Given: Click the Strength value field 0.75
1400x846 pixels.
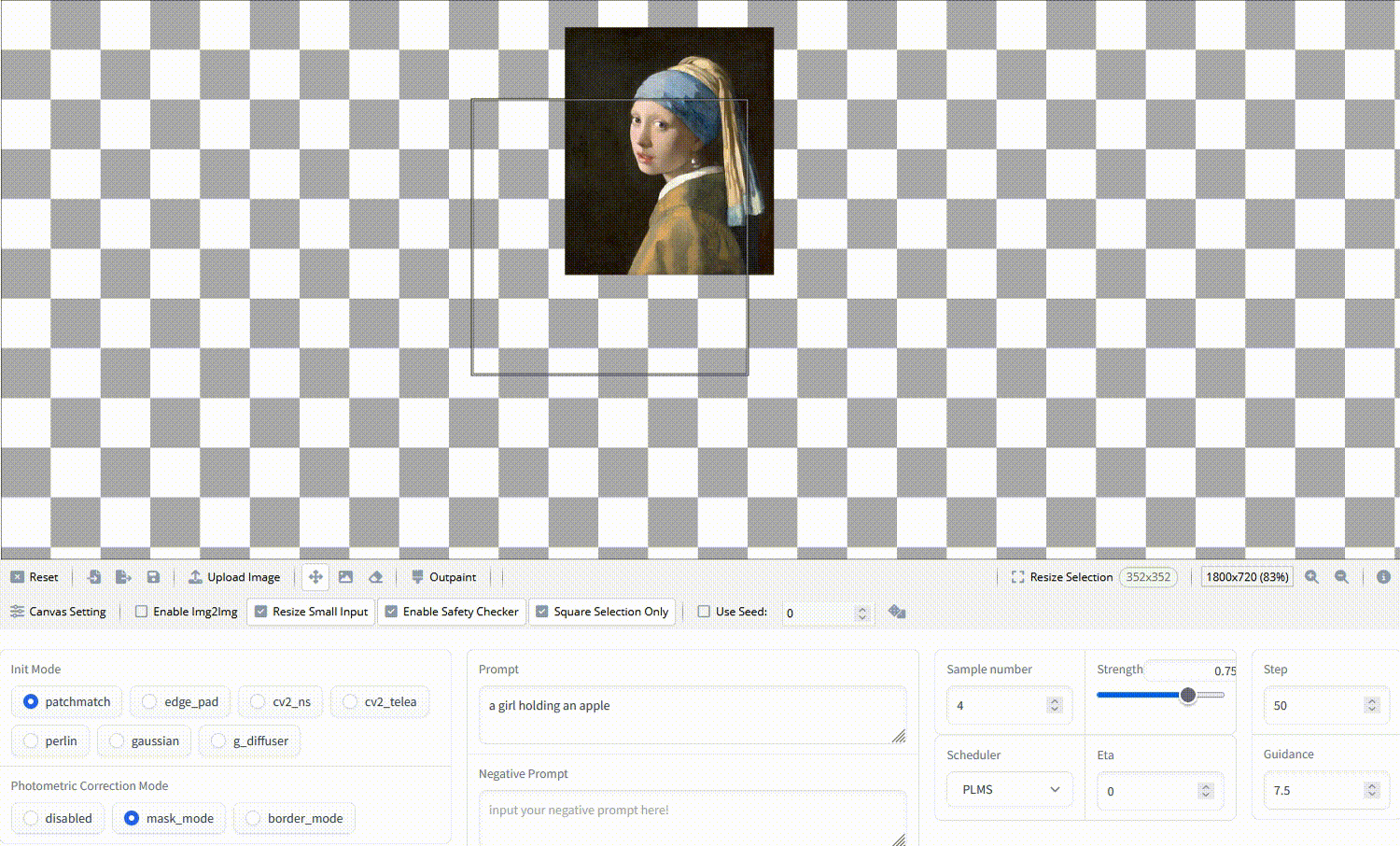Looking at the screenshot, I should (1192, 670).
